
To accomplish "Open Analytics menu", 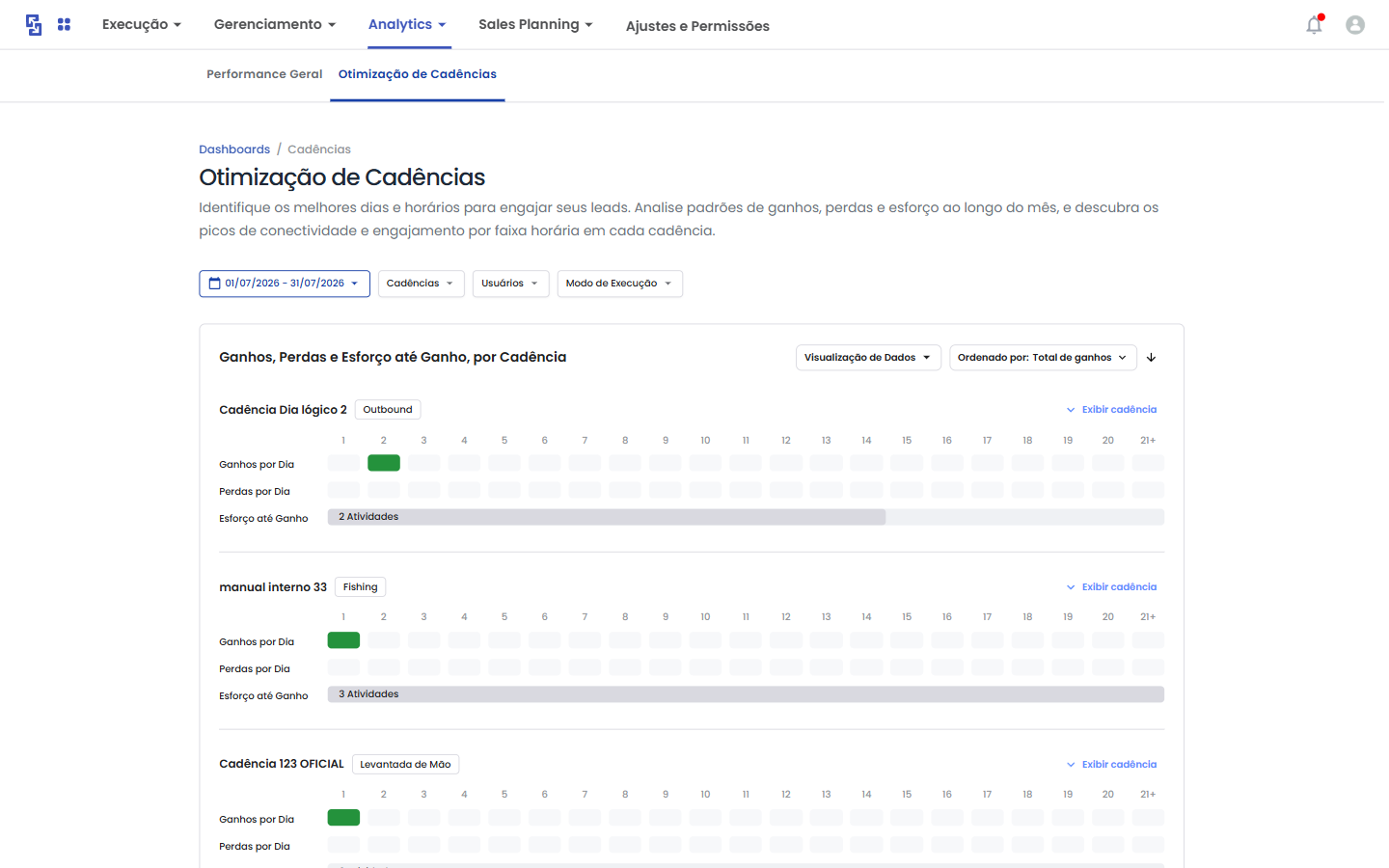I will coord(407,24).
